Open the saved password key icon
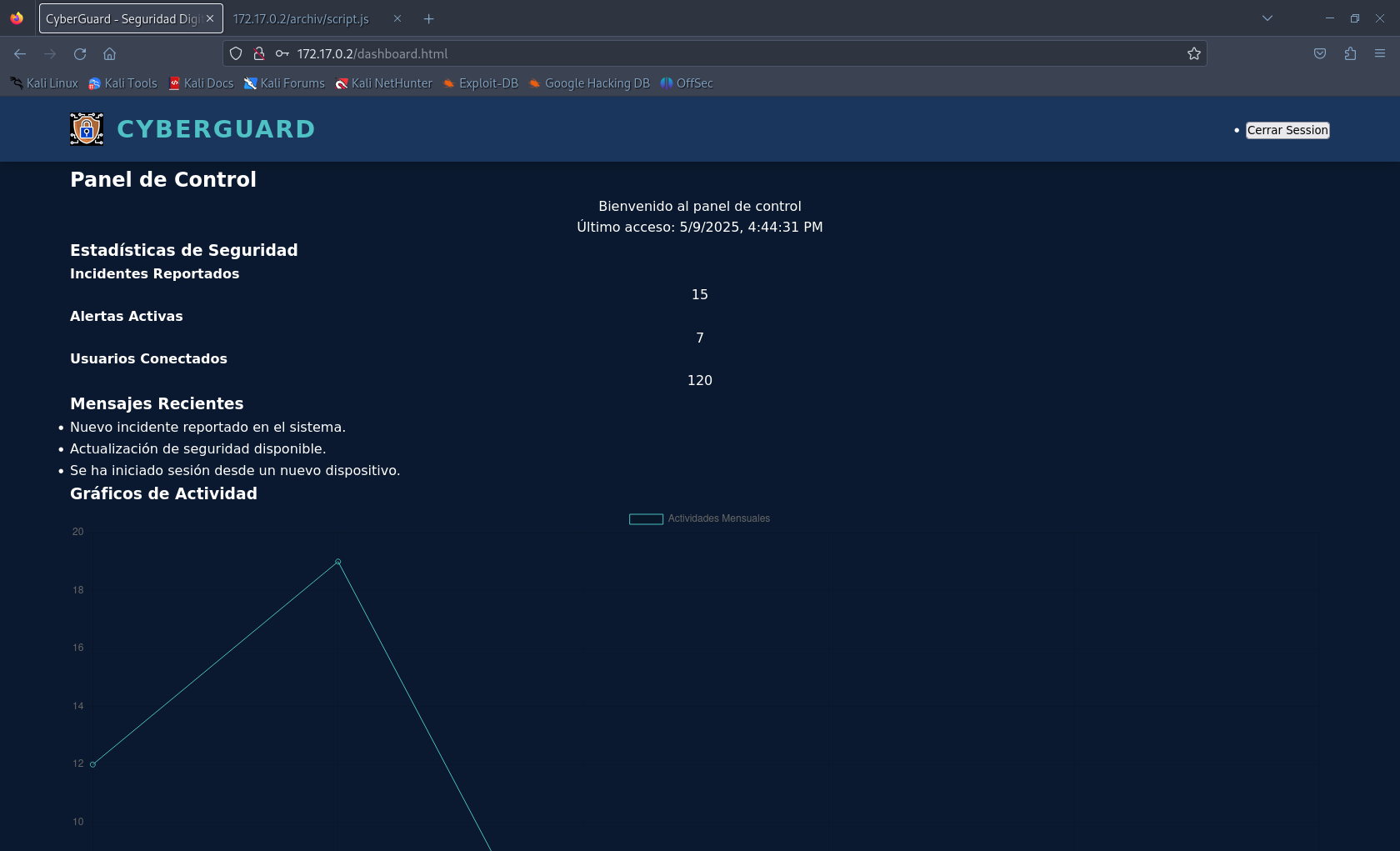 282,53
